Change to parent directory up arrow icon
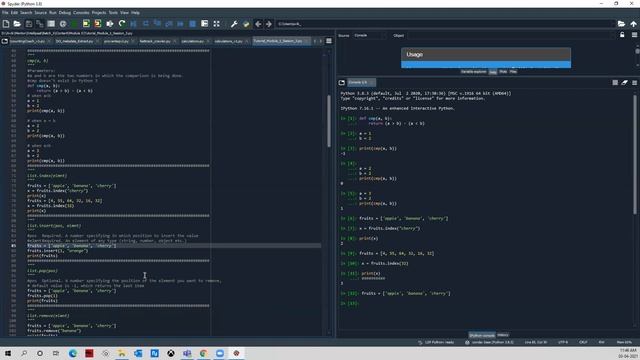Image resolution: width=640 pixels, height=360 pixels. pyautogui.click(x=633, y=24)
